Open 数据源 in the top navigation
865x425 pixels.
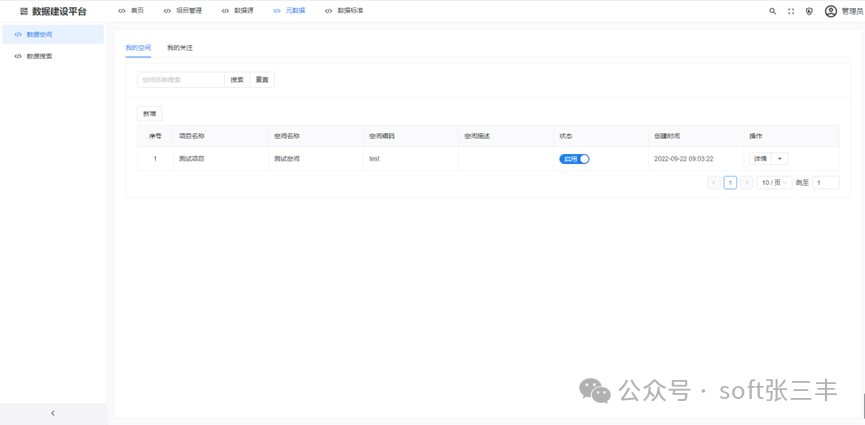[x=238, y=11]
